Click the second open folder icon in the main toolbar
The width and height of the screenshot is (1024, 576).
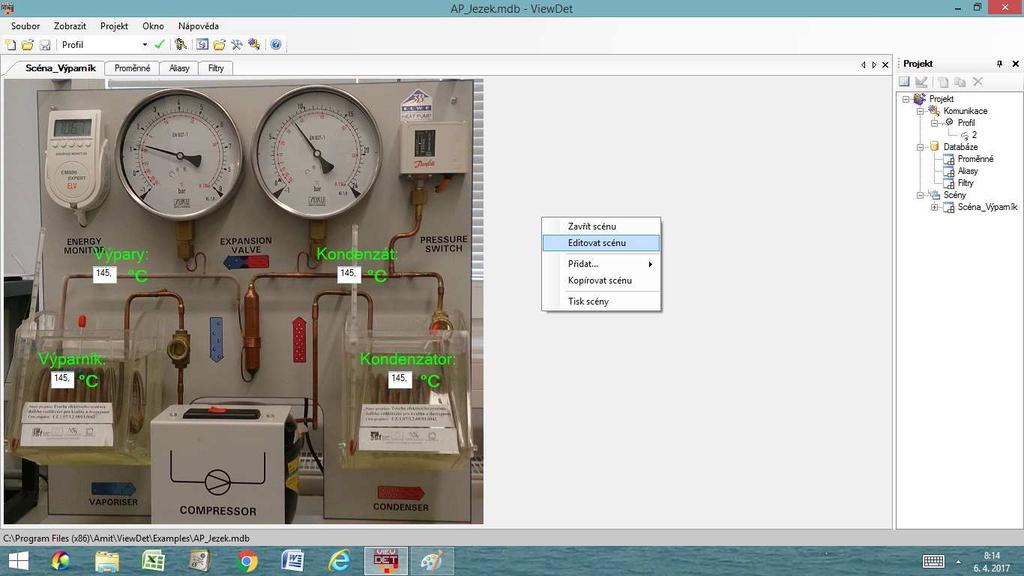point(219,44)
